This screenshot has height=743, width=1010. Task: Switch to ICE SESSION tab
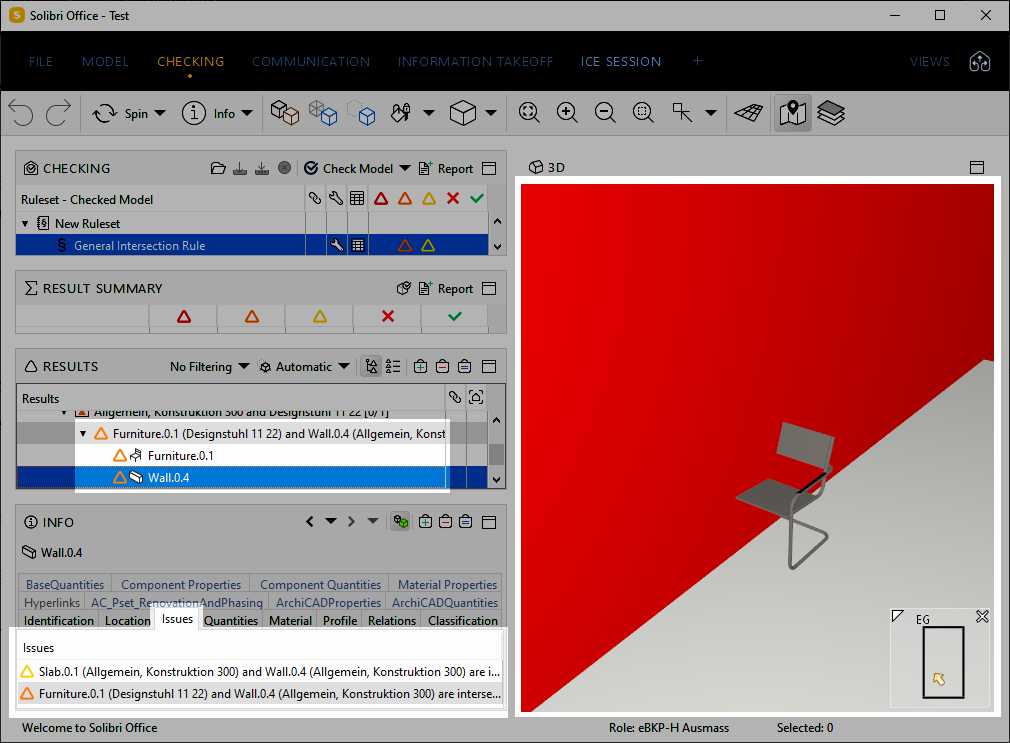click(620, 62)
